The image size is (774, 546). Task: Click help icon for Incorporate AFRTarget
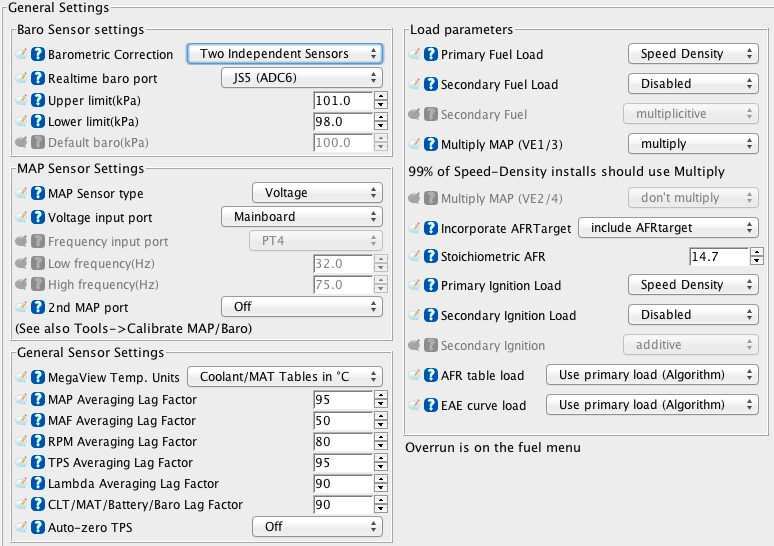(432, 228)
